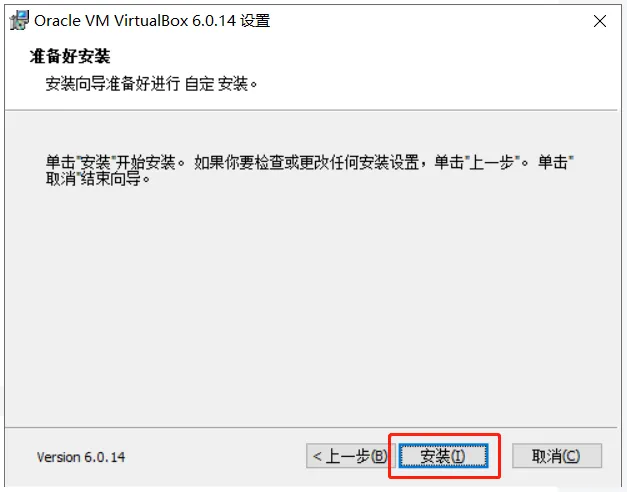Click the separator line above the buttons
The height and width of the screenshot is (492, 627).
311,427
